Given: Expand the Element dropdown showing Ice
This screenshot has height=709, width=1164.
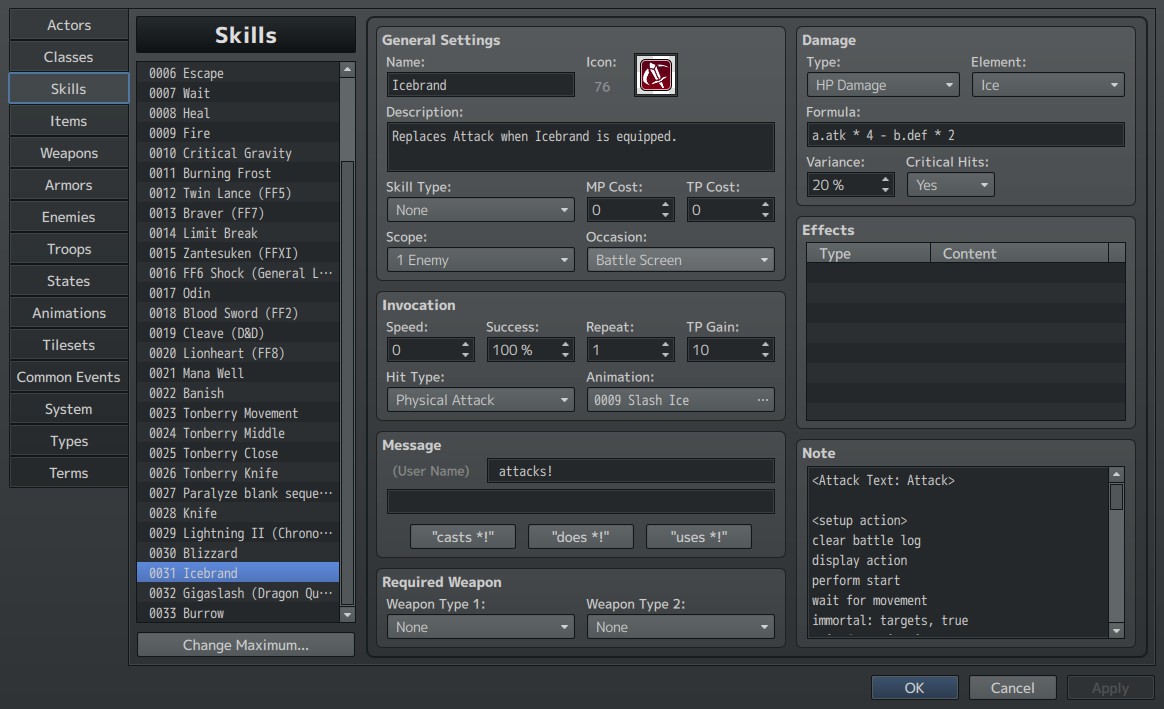Looking at the screenshot, I should [x=1048, y=85].
